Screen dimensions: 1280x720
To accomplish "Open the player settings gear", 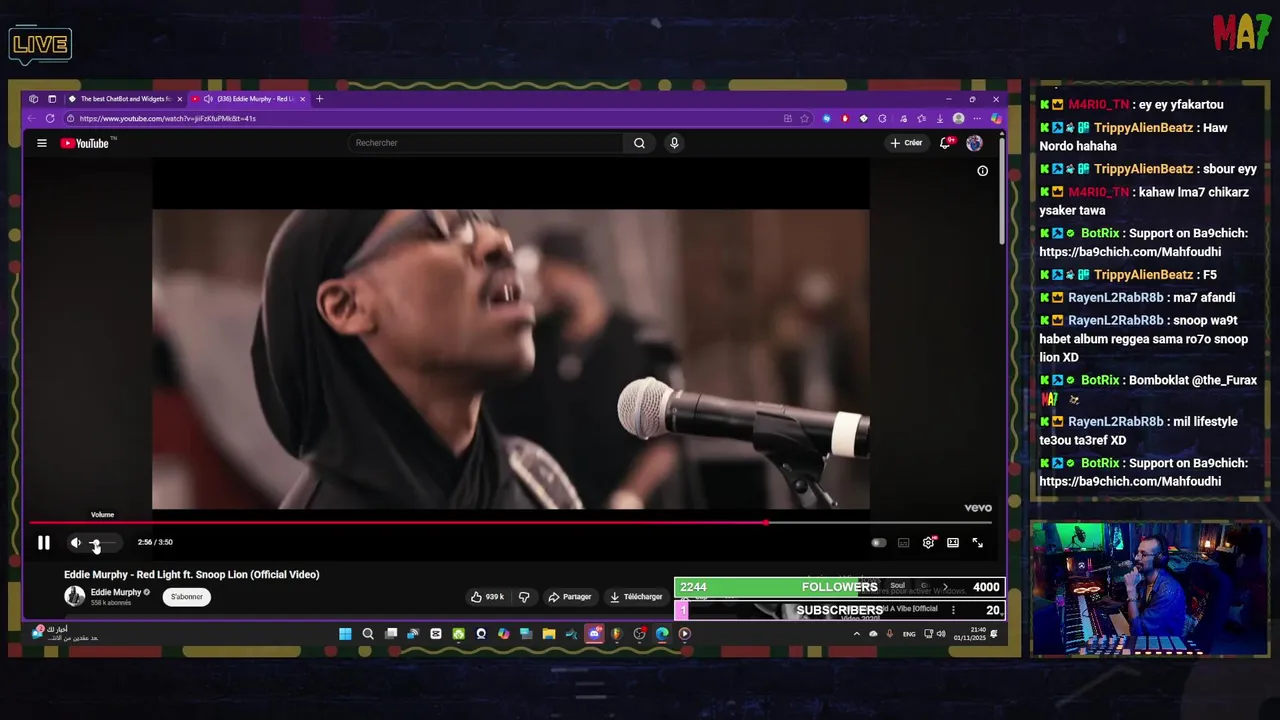I will click(929, 543).
